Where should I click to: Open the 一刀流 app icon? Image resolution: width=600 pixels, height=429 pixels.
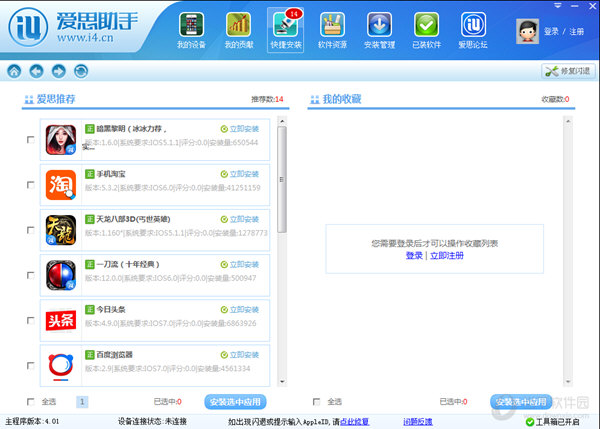(61, 275)
